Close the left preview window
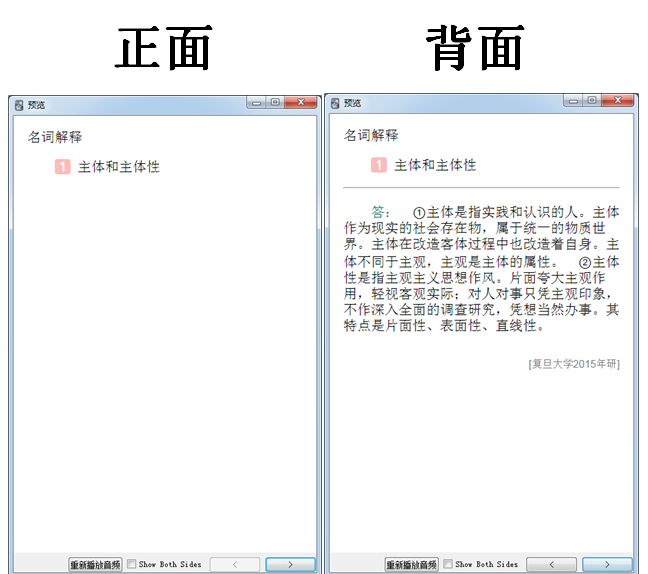The image size is (648, 574). (301, 102)
